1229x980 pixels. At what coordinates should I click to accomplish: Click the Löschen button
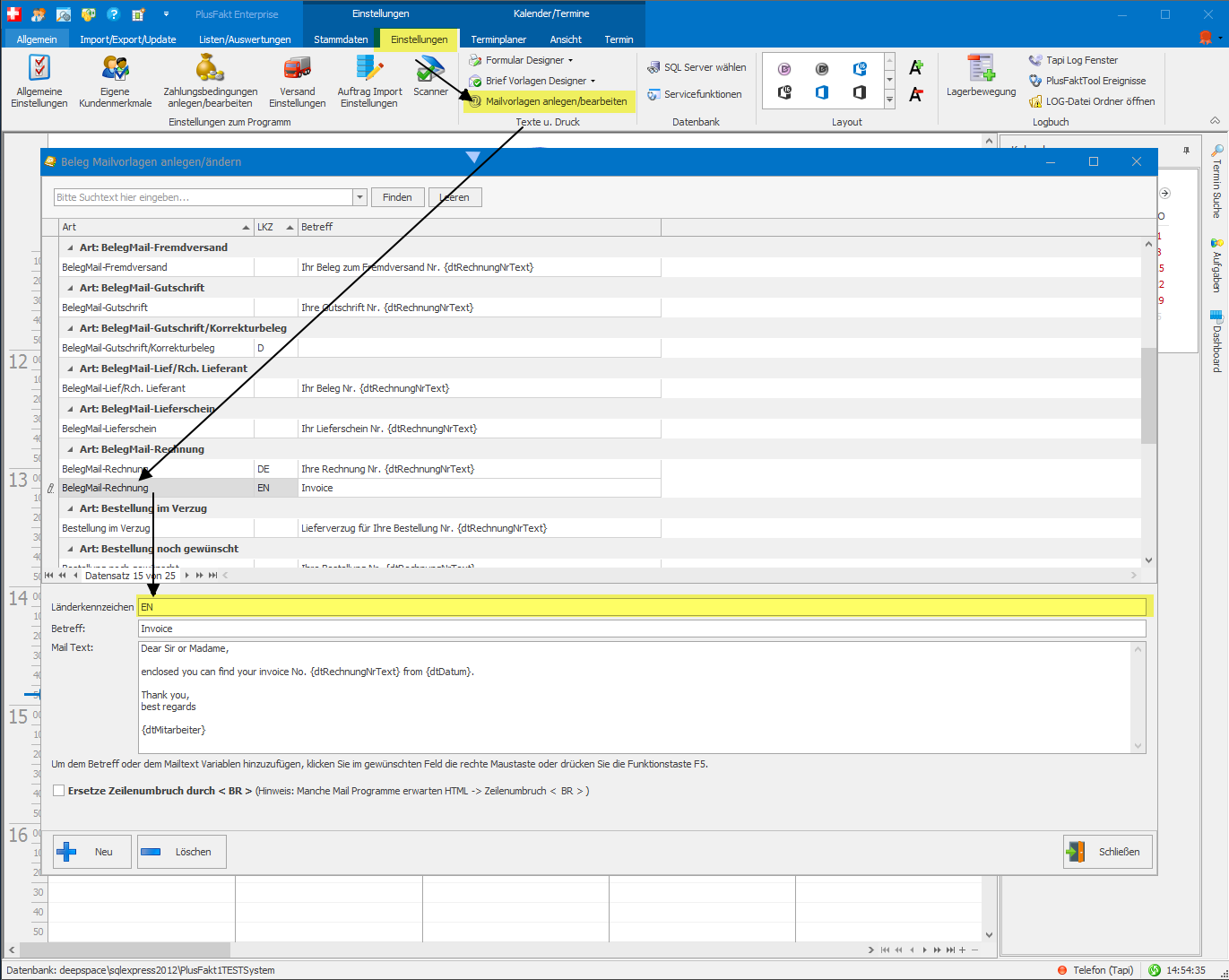[x=182, y=852]
